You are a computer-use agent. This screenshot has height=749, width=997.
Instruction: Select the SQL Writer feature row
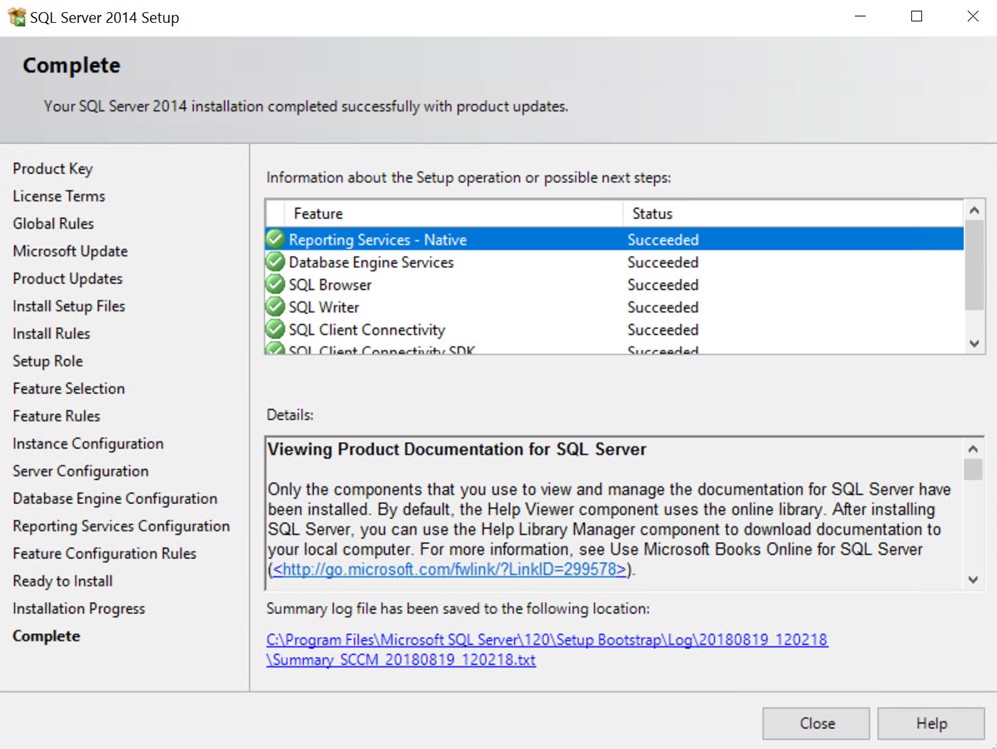(614, 307)
